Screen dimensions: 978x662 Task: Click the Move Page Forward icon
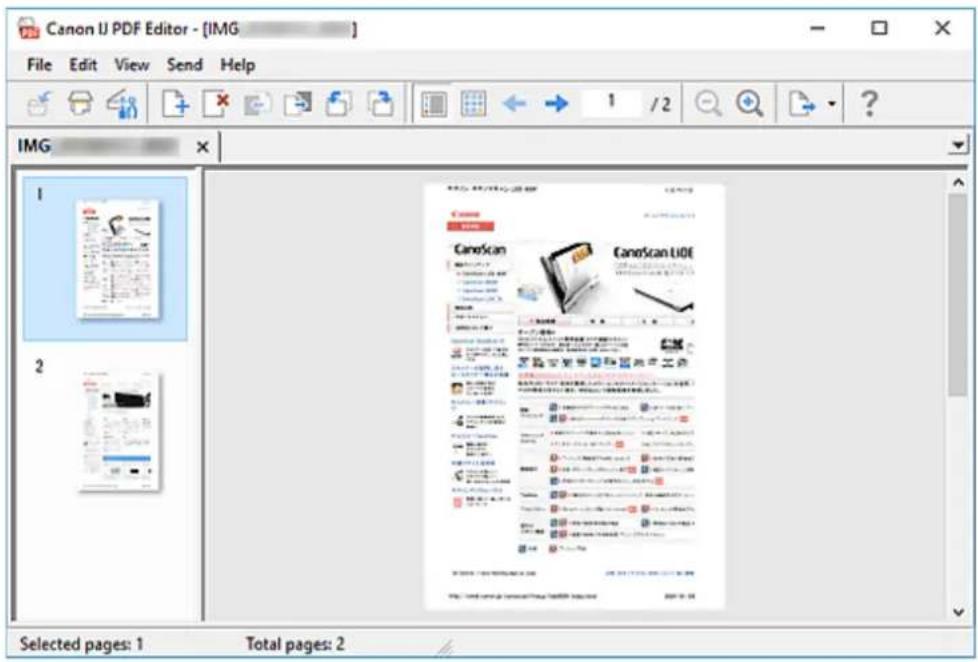coord(298,104)
